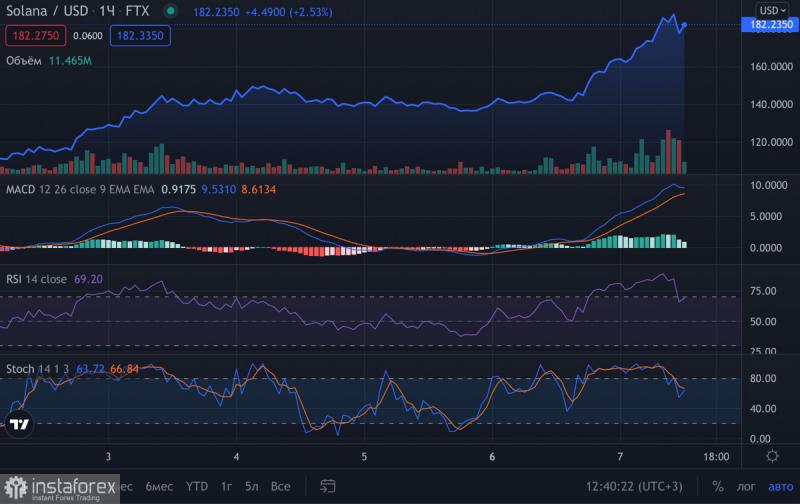The width and height of the screenshot is (800, 504).
Task: Click the green market status dot
Action: tap(170, 11)
